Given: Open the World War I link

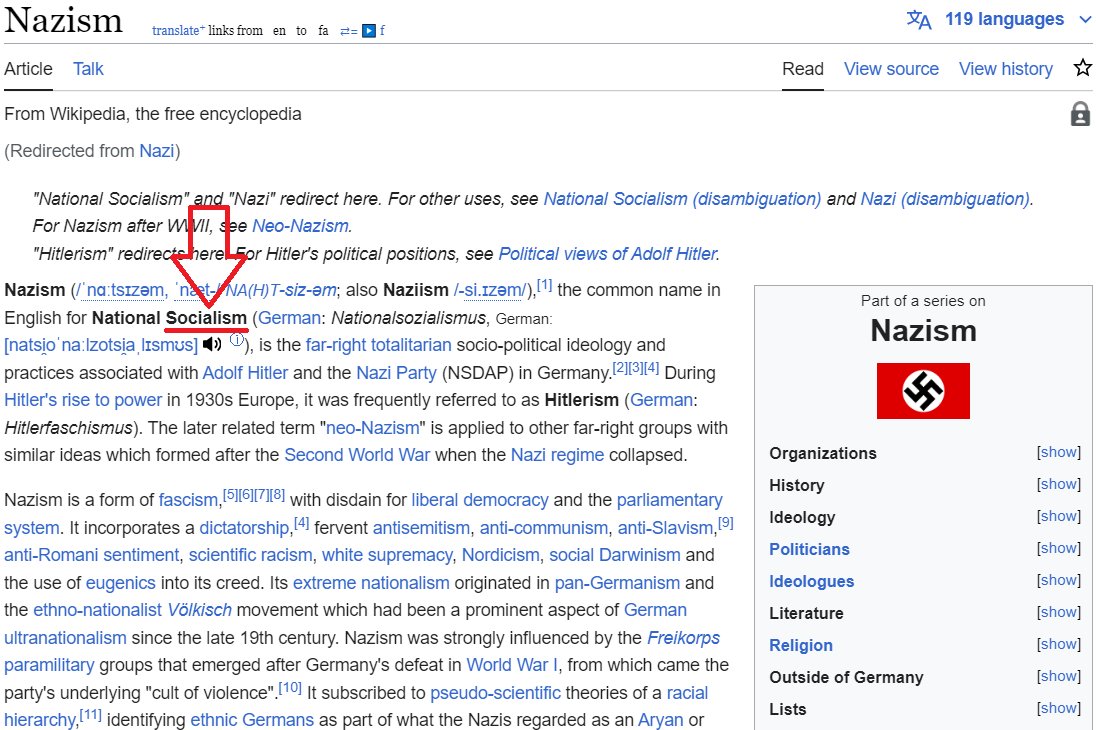Looking at the screenshot, I should 512,665.
